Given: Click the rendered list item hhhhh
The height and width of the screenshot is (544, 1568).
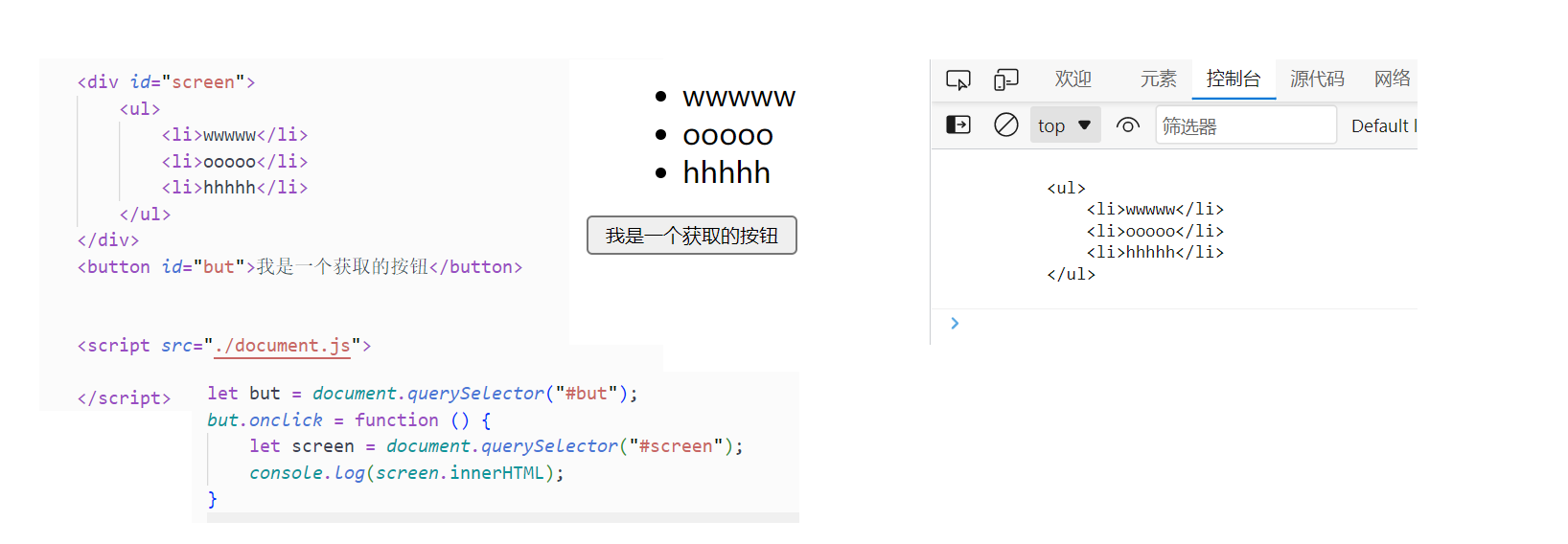Looking at the screenshot, I should pyautogui.click(x=726, y=173).
